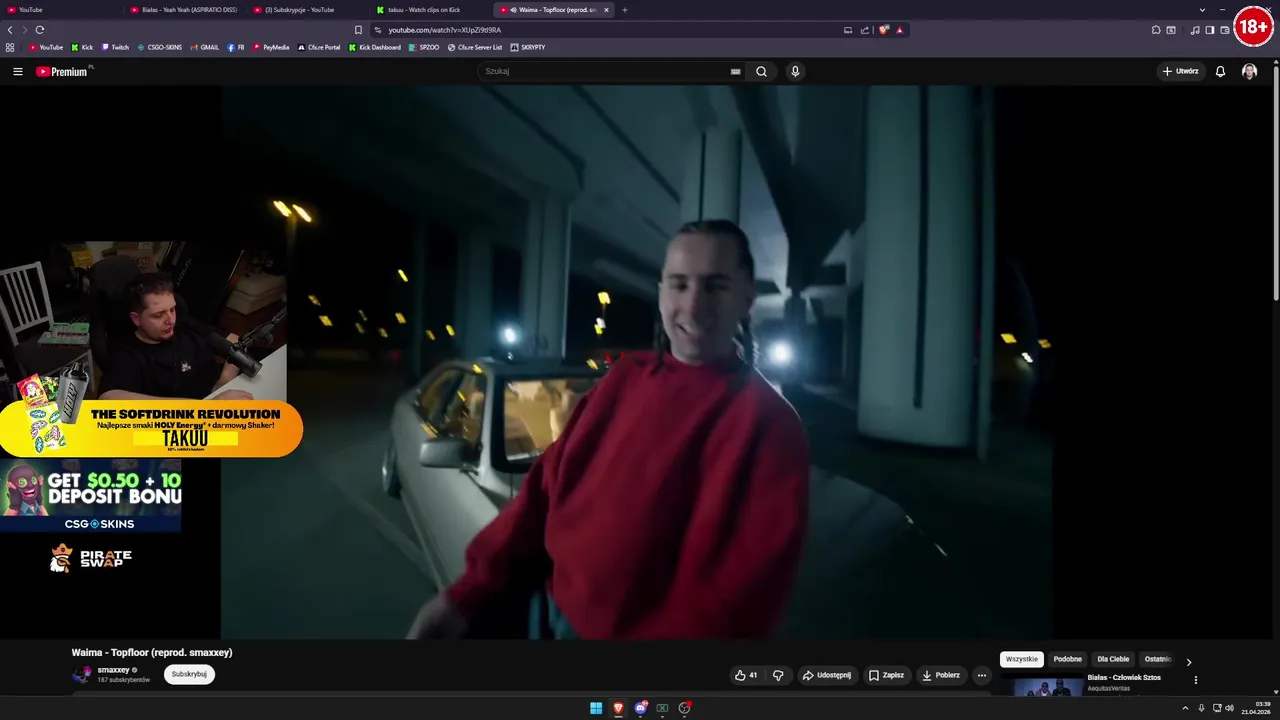Select the Dla Ciebie filter chip

[1113, 659]
